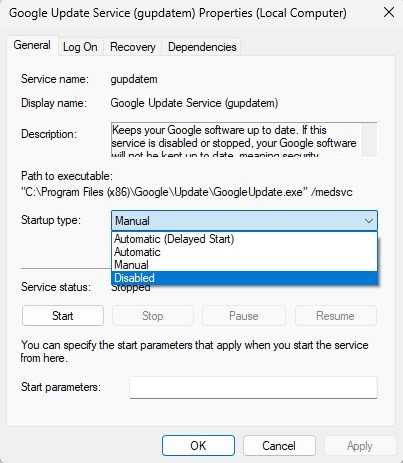Confirm changes with the OK button

pos(198,446)
